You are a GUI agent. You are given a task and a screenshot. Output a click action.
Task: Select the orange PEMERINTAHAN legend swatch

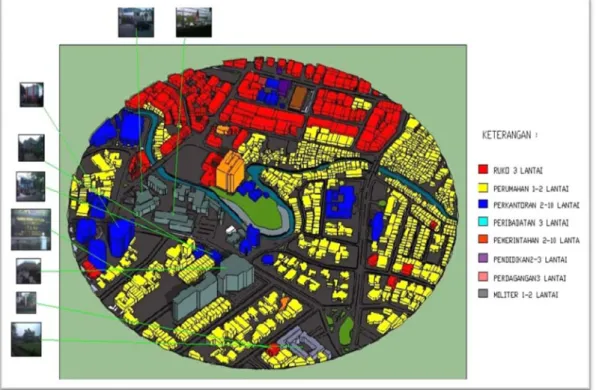coord(483,239)
